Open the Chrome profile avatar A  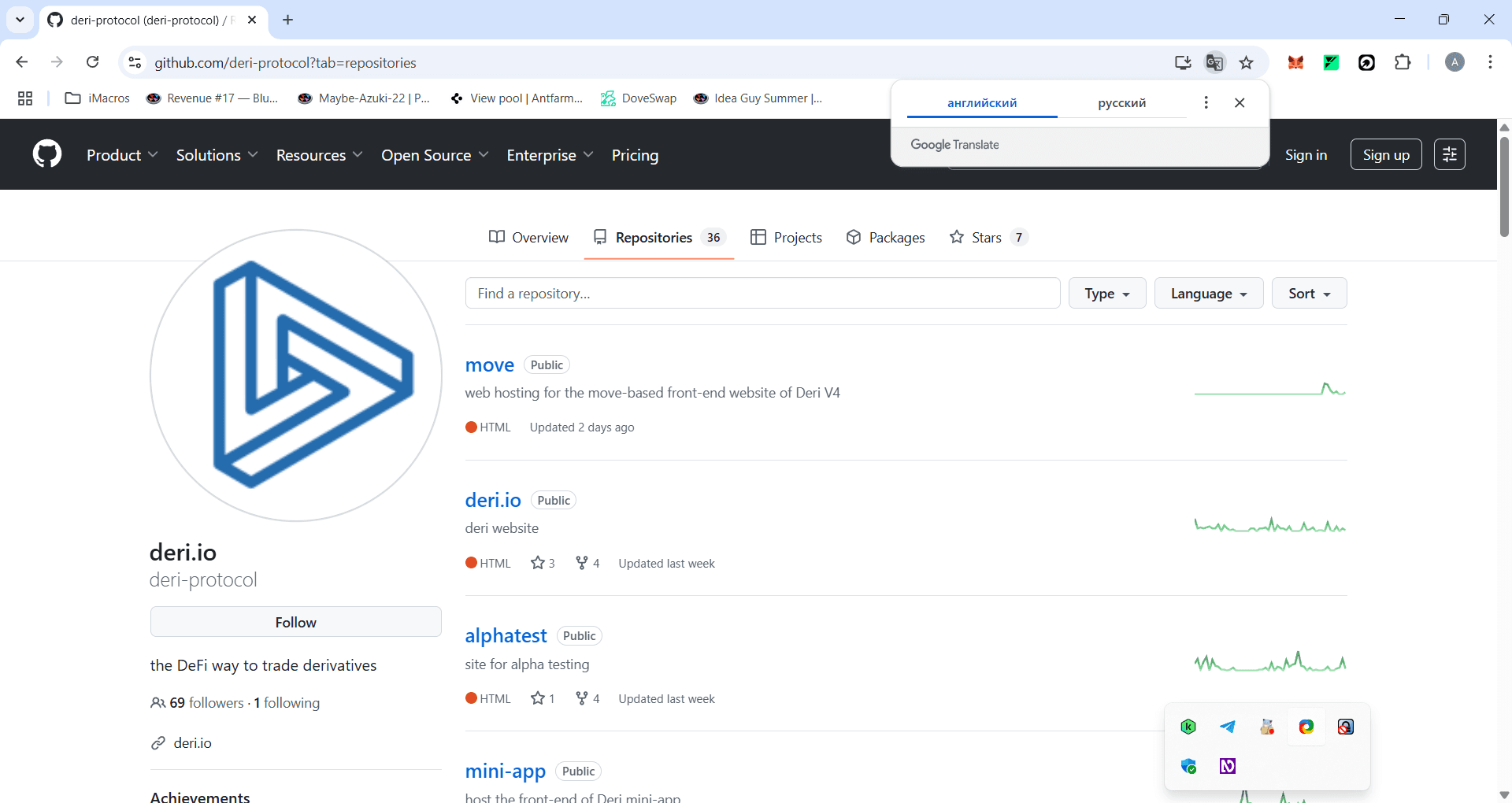1455,63
